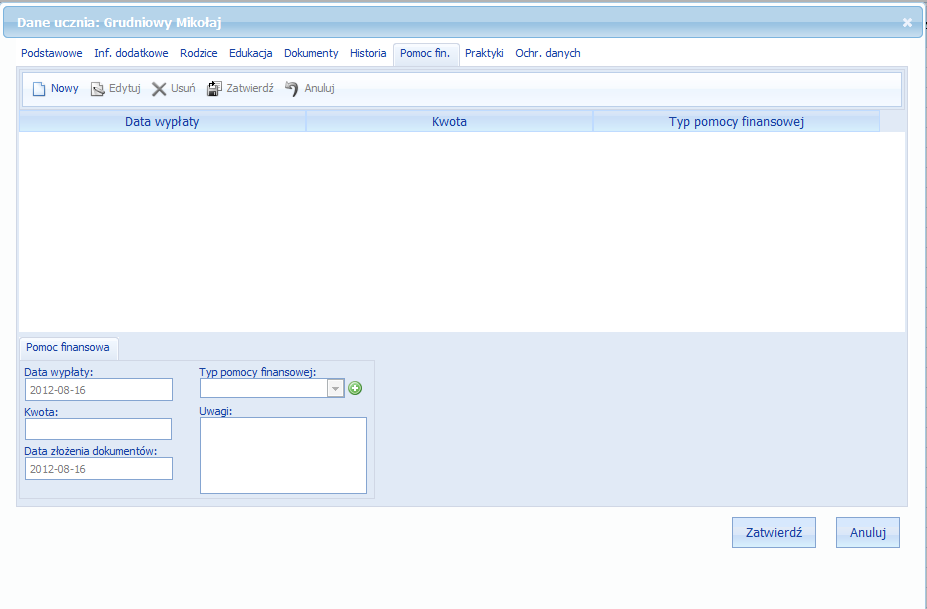Click into the Uwagi text area
927x609 pixels.
pos(283,455)
